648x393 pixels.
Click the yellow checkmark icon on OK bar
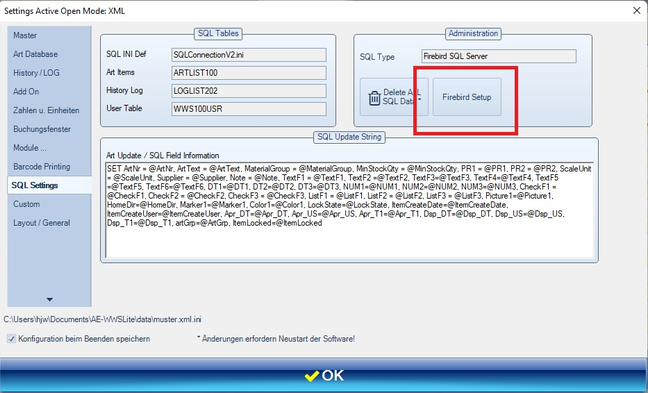pyautogui.click(x=312, y=376)
